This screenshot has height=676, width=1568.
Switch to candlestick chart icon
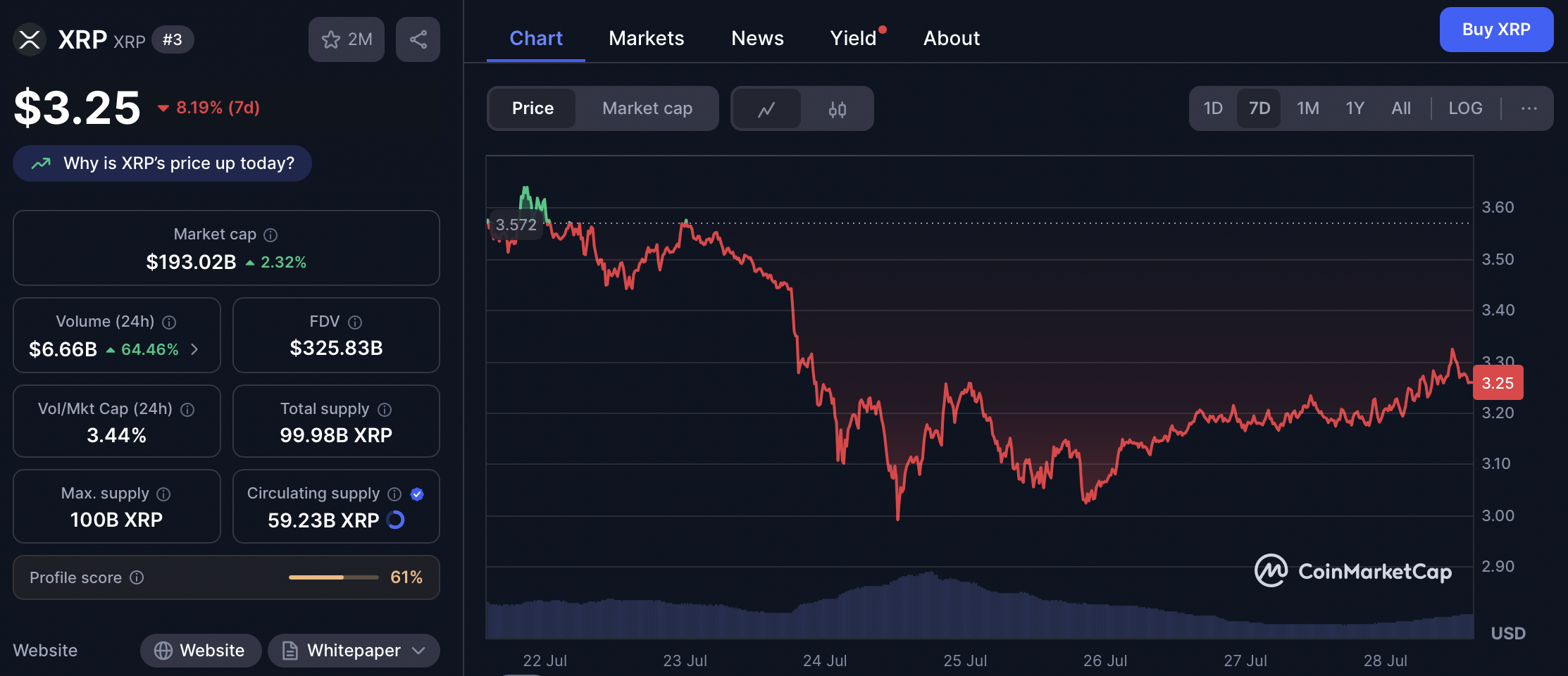coord(838,109)
